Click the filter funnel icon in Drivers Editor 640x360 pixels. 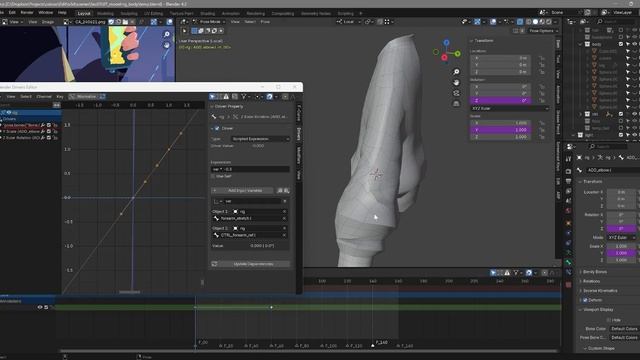[x=244, y=97]
